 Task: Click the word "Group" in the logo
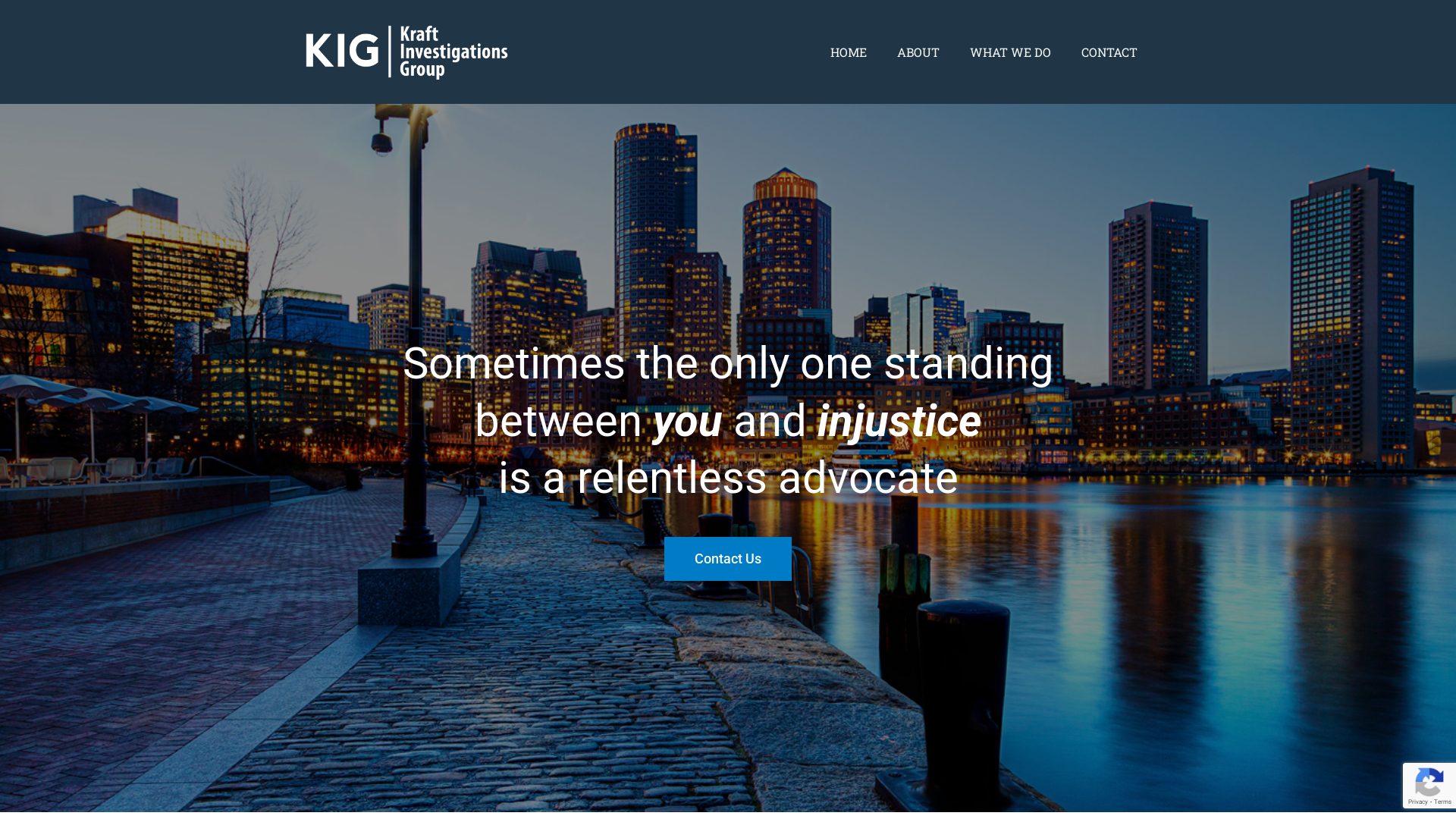(x=422, y=70)
